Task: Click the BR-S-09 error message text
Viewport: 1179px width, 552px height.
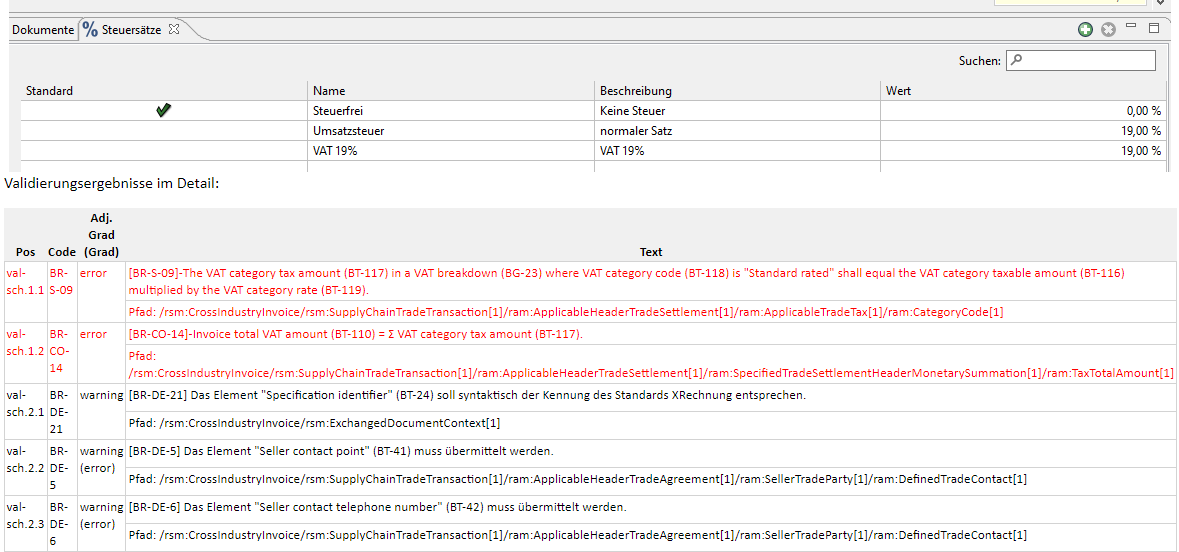Action: tap(626, 281)
